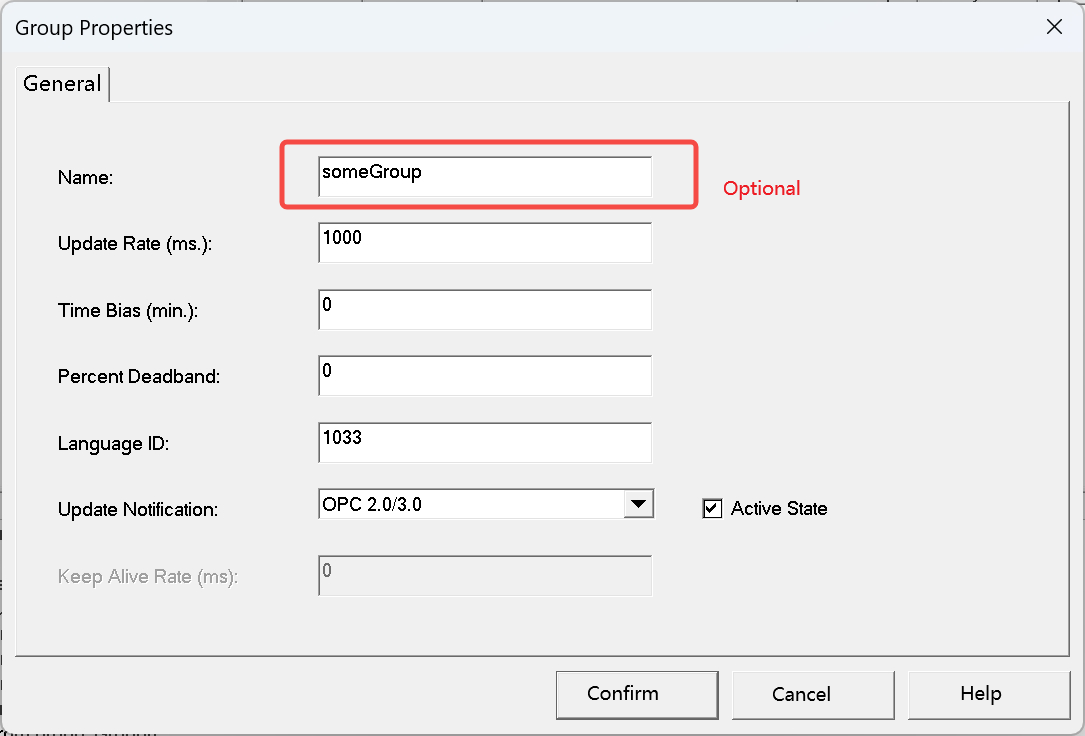The width and height of the screenshot is (1085, 736).
Task: Close the Group Properties dialog
Action: point(1054,27)
